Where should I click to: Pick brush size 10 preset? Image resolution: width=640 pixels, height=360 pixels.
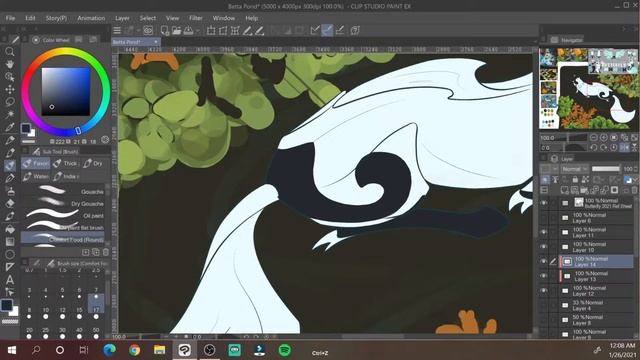[x=46, y=313]
